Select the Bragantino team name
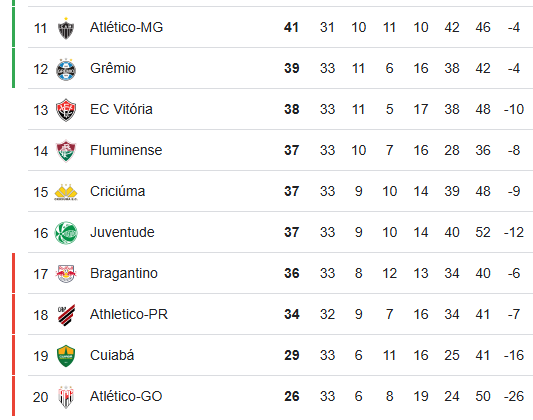Screen dimensions: 533x420 tap(124, 273)
